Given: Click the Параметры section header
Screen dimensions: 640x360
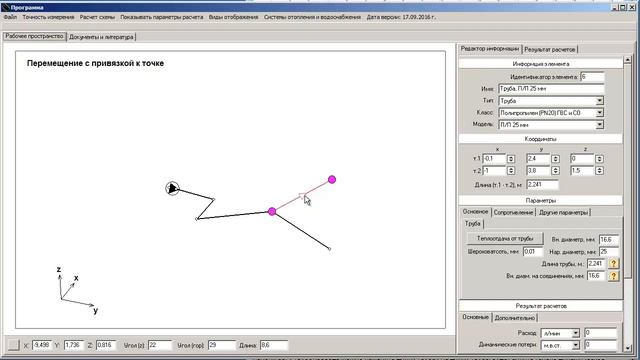Looking at the screenshot, I should 541,200.
